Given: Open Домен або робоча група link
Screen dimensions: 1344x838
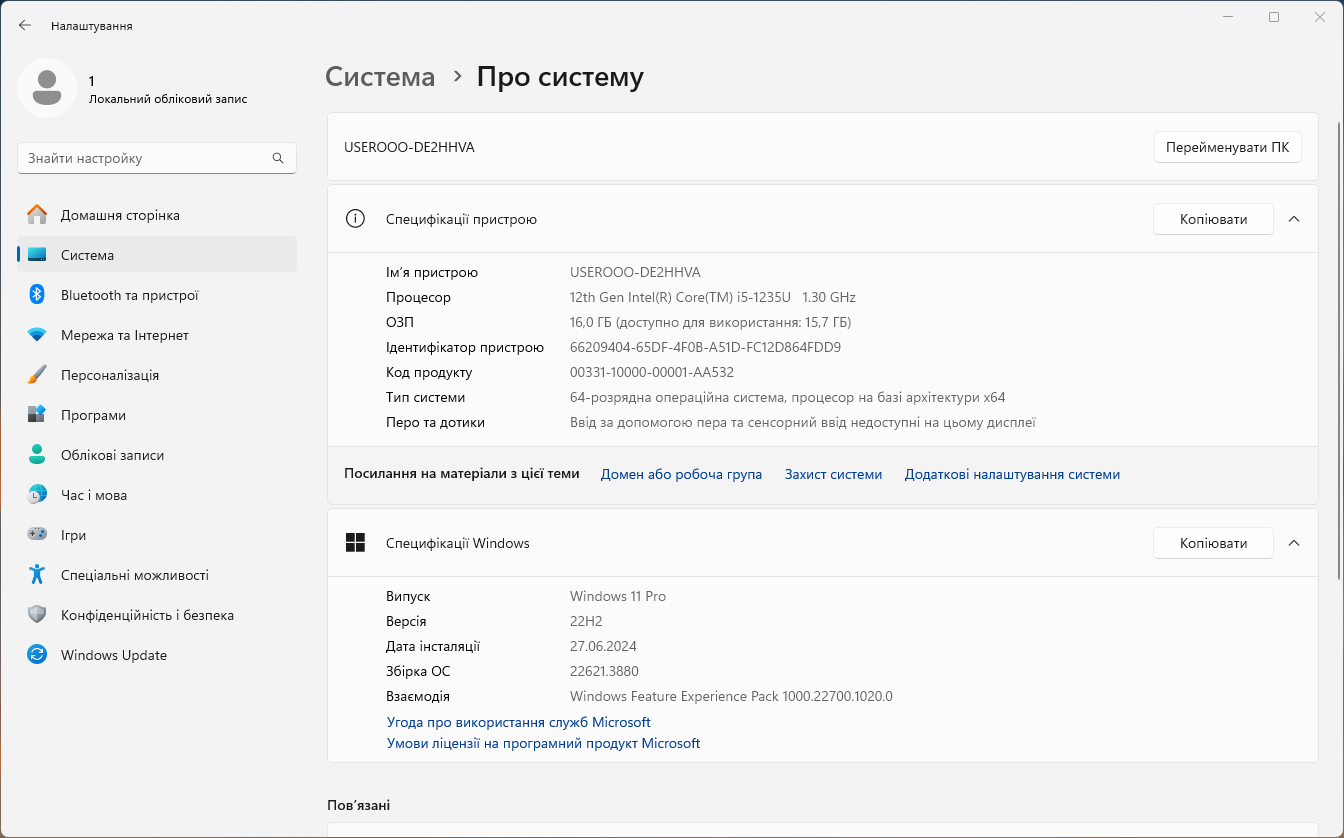Looking at the screenshot, I should [x=681, y=474].
